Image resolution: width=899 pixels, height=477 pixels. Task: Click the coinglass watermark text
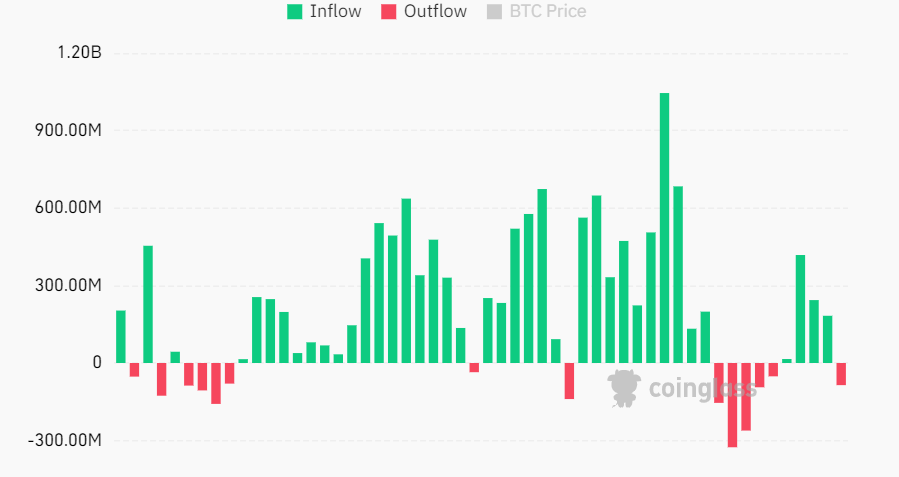702,388
